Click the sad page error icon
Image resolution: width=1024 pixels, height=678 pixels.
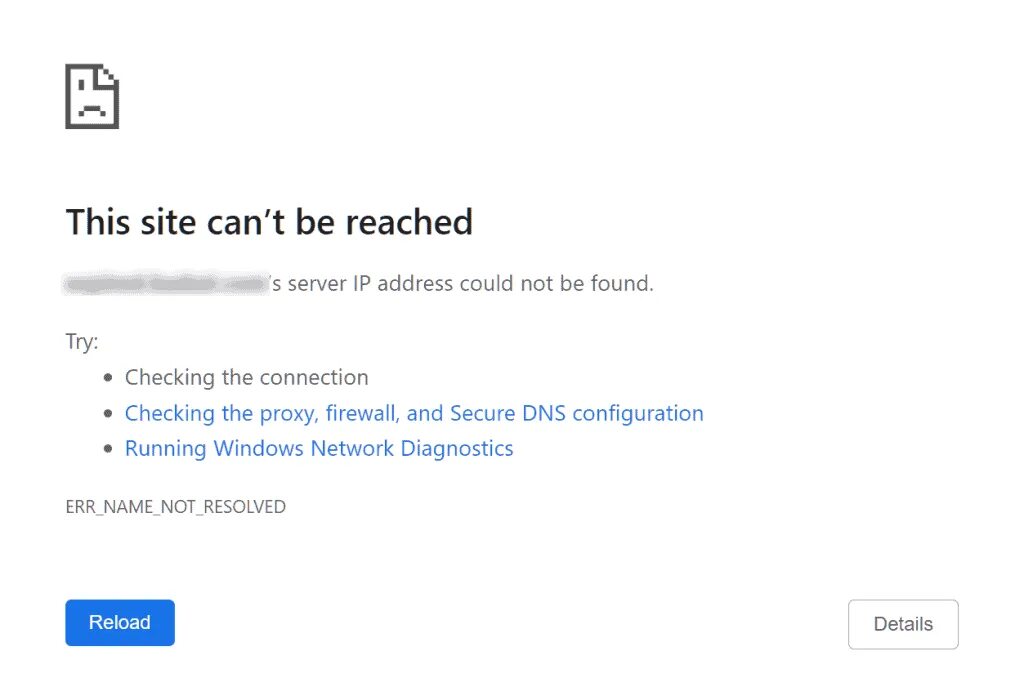click(x=92, y=96)
